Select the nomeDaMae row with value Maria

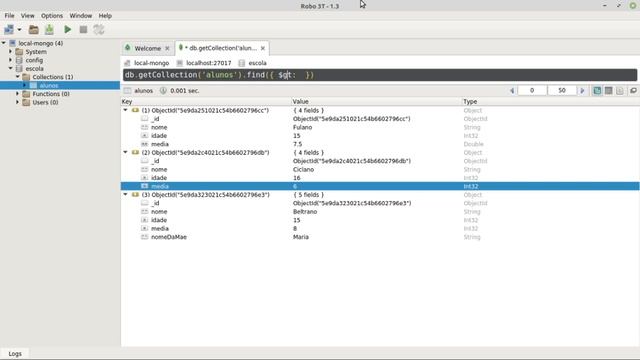(380, 237)
